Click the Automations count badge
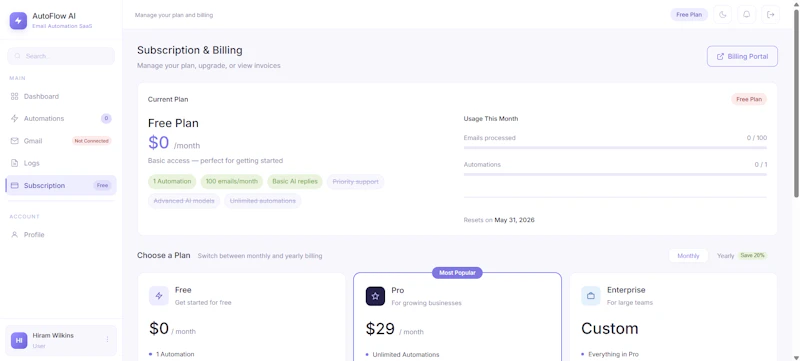Viewport: 800px width, 361px height. tap(106, 118)
